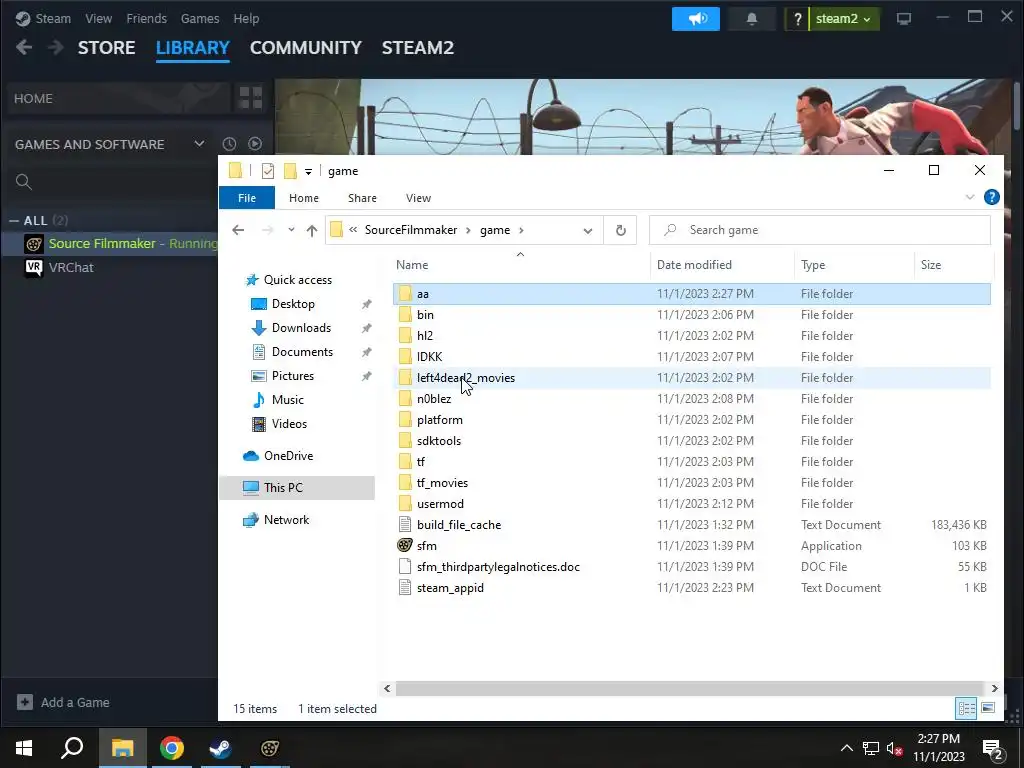Click recent activity clock icon in library
This screenshot has height=768, width=1024.
[x=229, y=144]
